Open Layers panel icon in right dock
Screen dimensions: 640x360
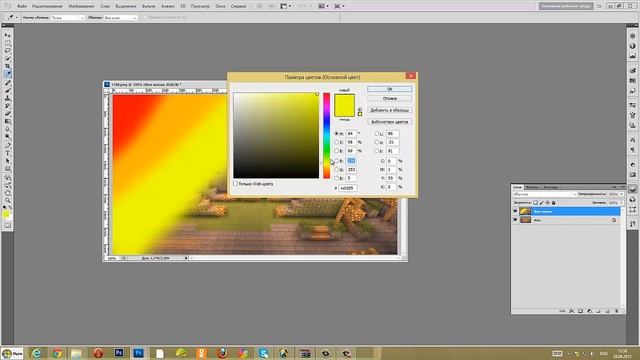tap(632, 189)
